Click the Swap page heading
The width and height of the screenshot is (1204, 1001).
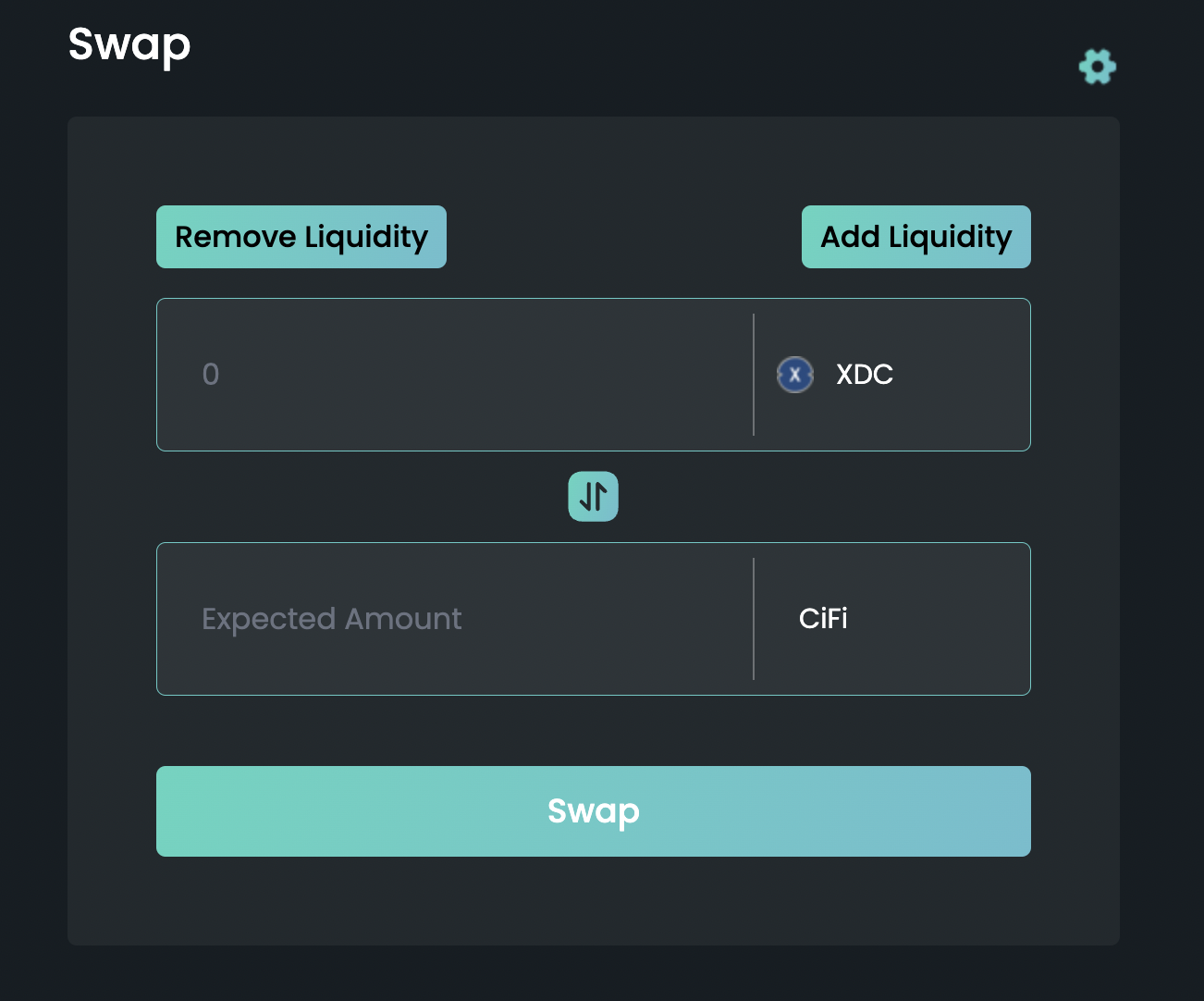tap(129, 44)
